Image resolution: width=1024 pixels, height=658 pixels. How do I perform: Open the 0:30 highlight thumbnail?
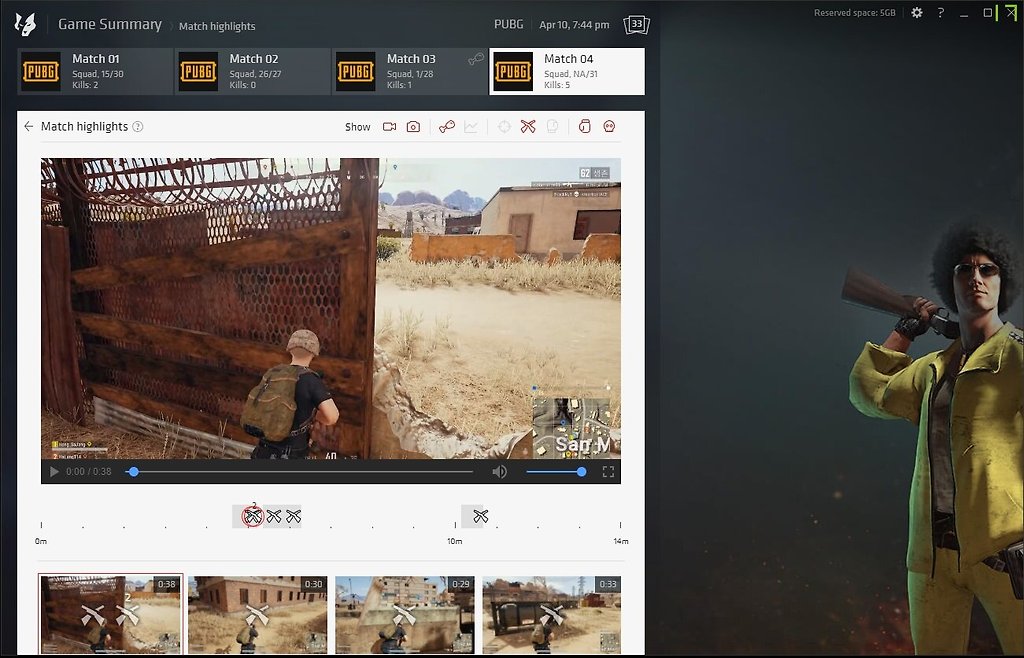click(x=258, y=614)
